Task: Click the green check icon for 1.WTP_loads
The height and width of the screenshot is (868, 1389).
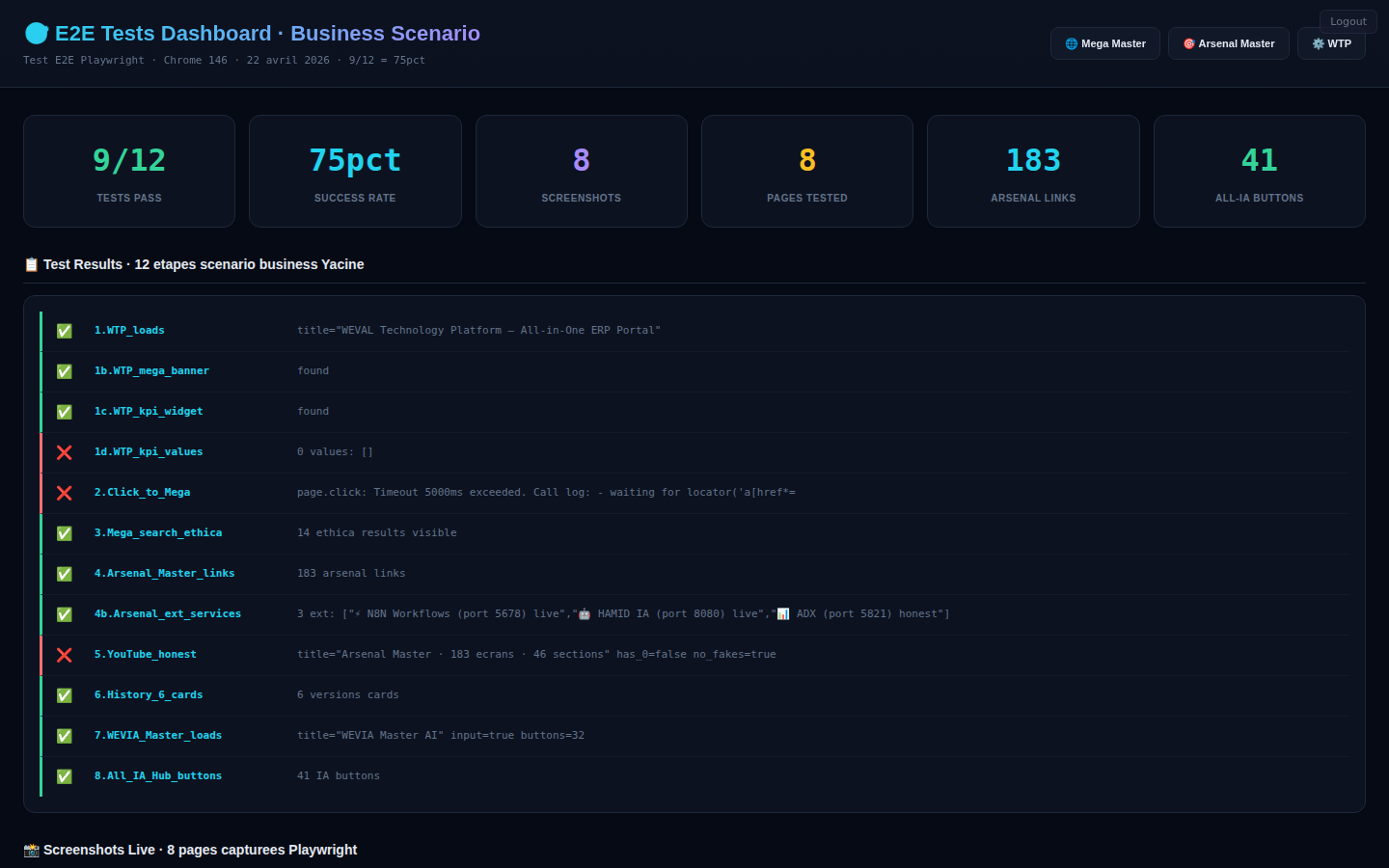Action: point(65,331)
